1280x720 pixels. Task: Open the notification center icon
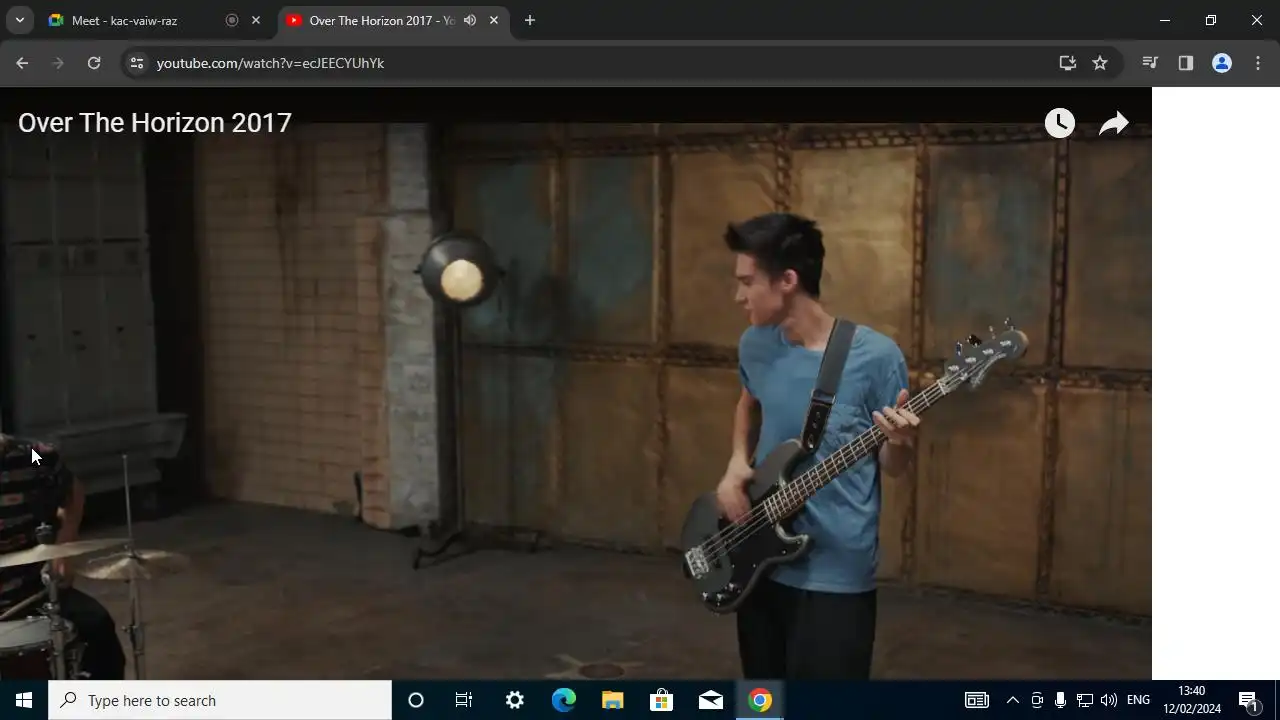click(1250, 700)
